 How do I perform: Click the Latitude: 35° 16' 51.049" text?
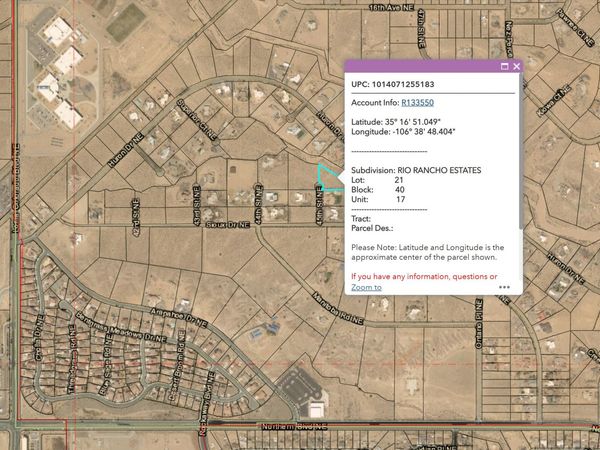pos(396,122)
